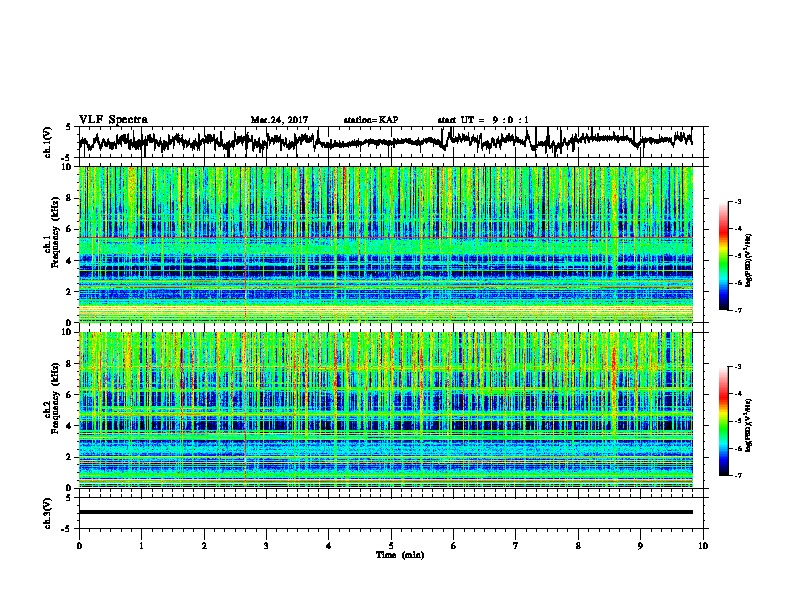Click time axis tick label "1"
The width and height of the screenshot is (792, 612).
(141, 546)
